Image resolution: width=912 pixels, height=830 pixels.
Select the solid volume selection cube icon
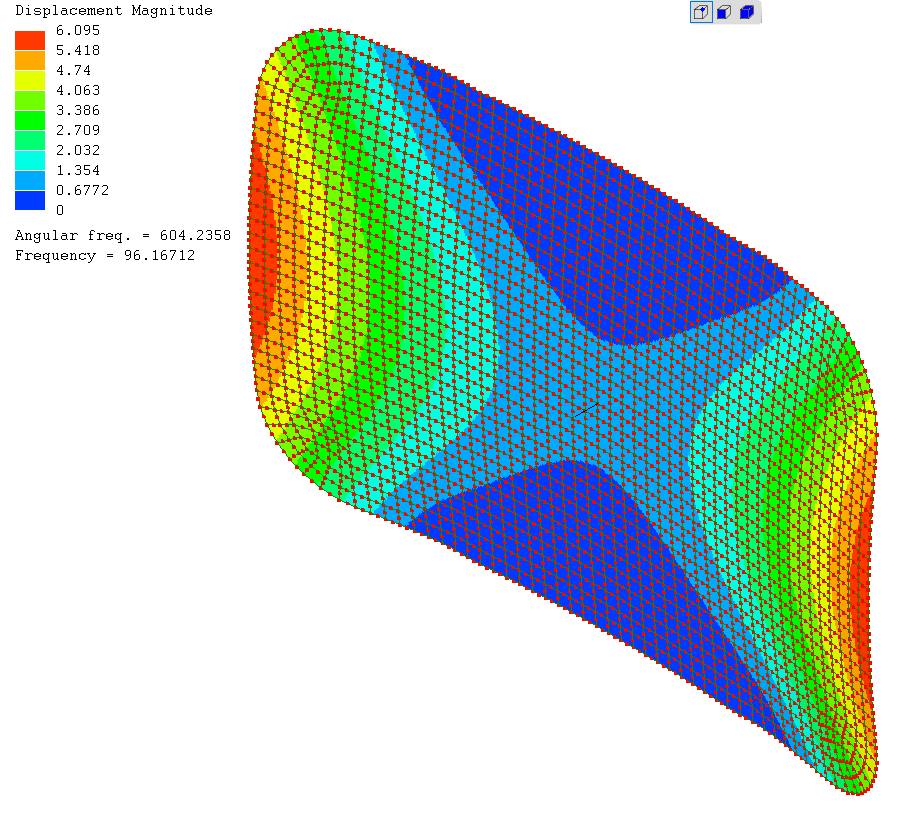point(747,12)
